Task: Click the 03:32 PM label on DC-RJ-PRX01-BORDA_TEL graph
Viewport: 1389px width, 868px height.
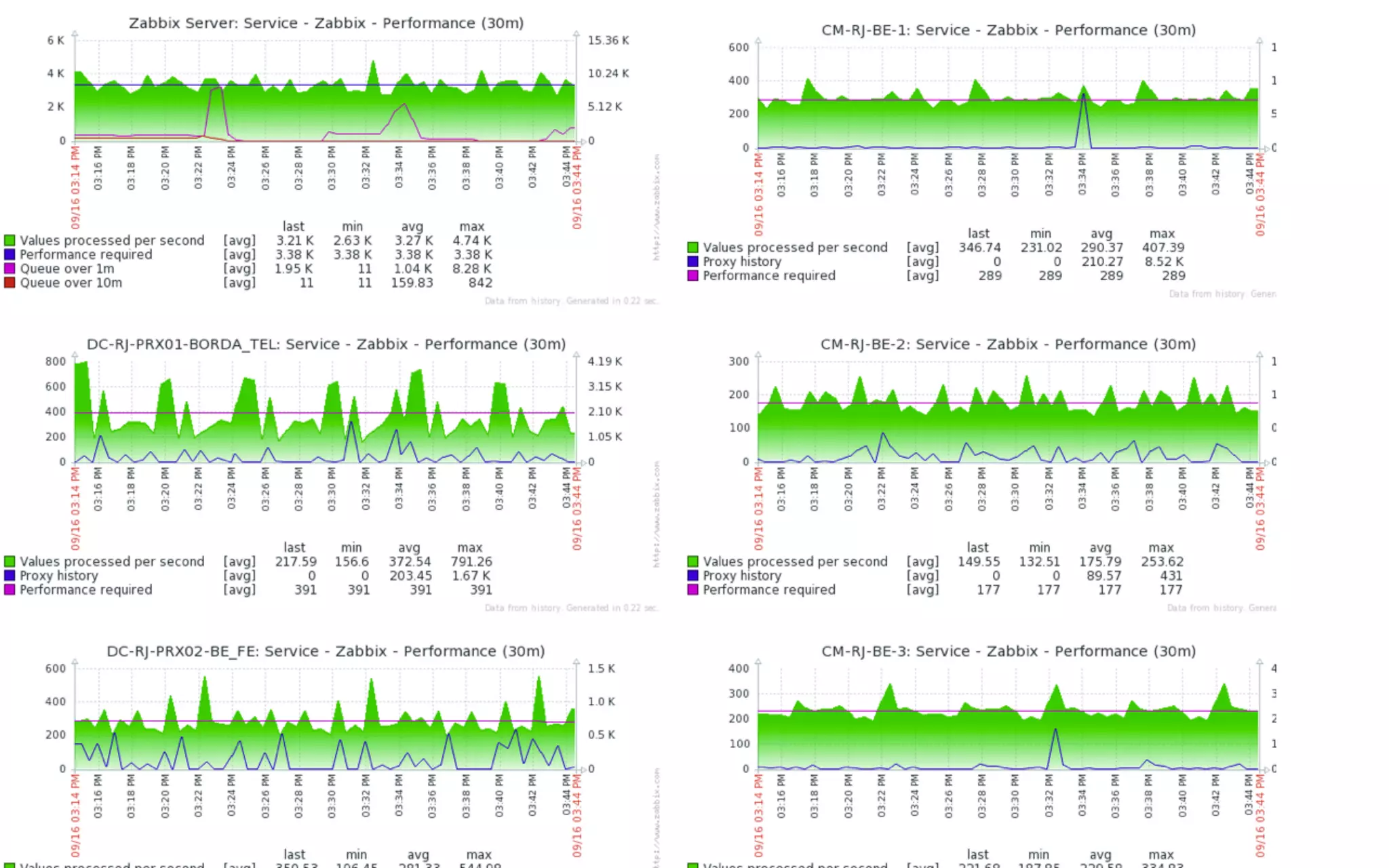Action: point(366,488)
